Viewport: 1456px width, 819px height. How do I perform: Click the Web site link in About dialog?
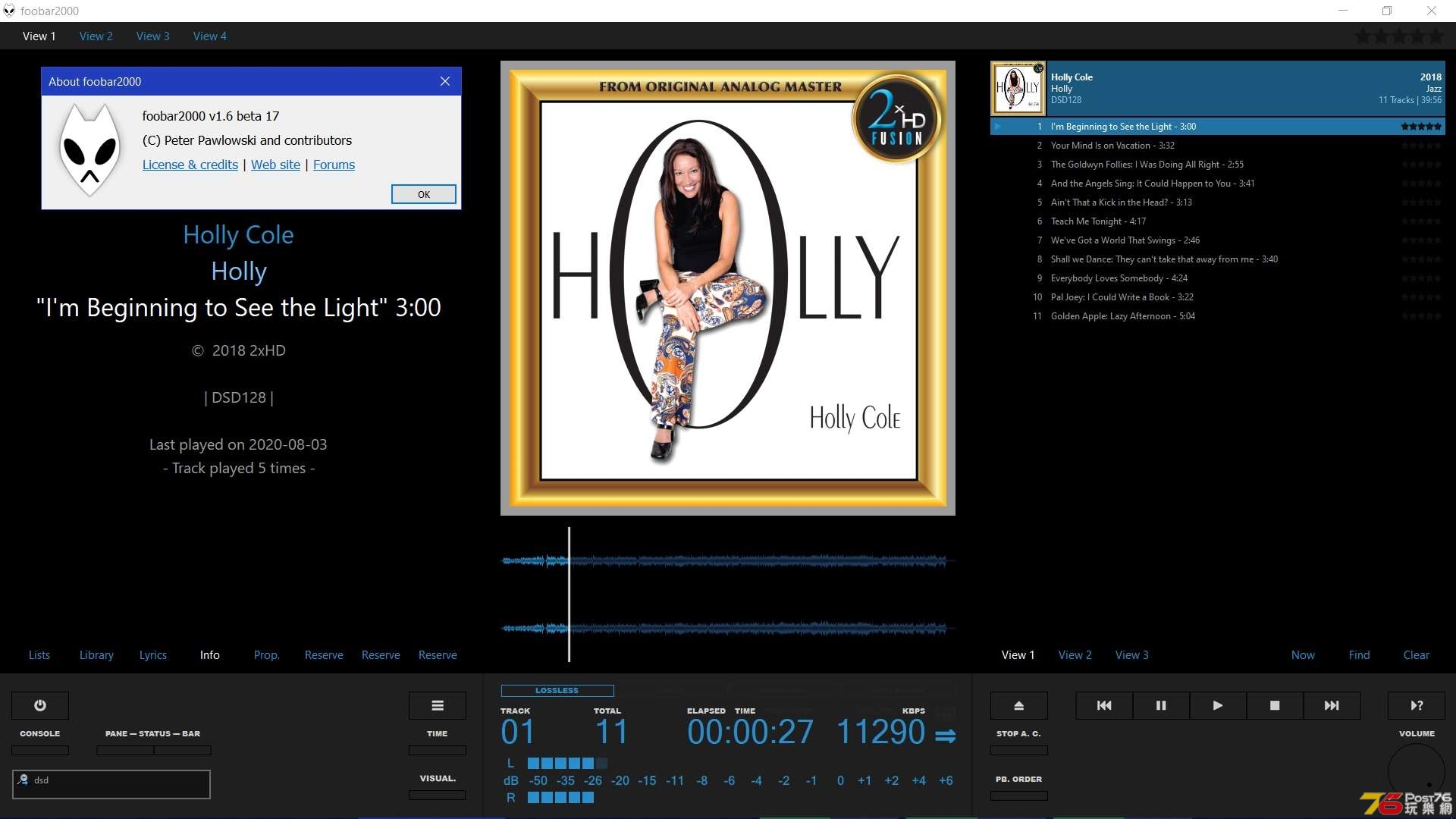pyautogui.click(x=276, y=163)
